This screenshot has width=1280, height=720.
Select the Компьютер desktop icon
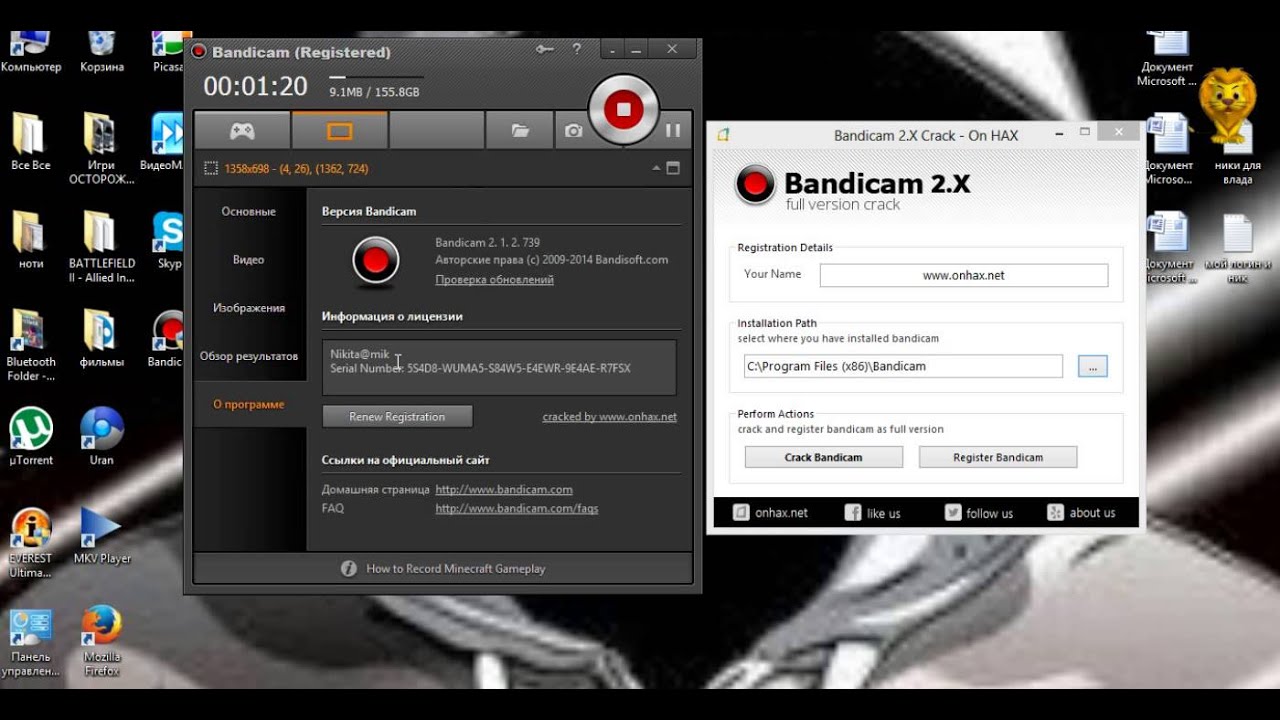[30, 52]
